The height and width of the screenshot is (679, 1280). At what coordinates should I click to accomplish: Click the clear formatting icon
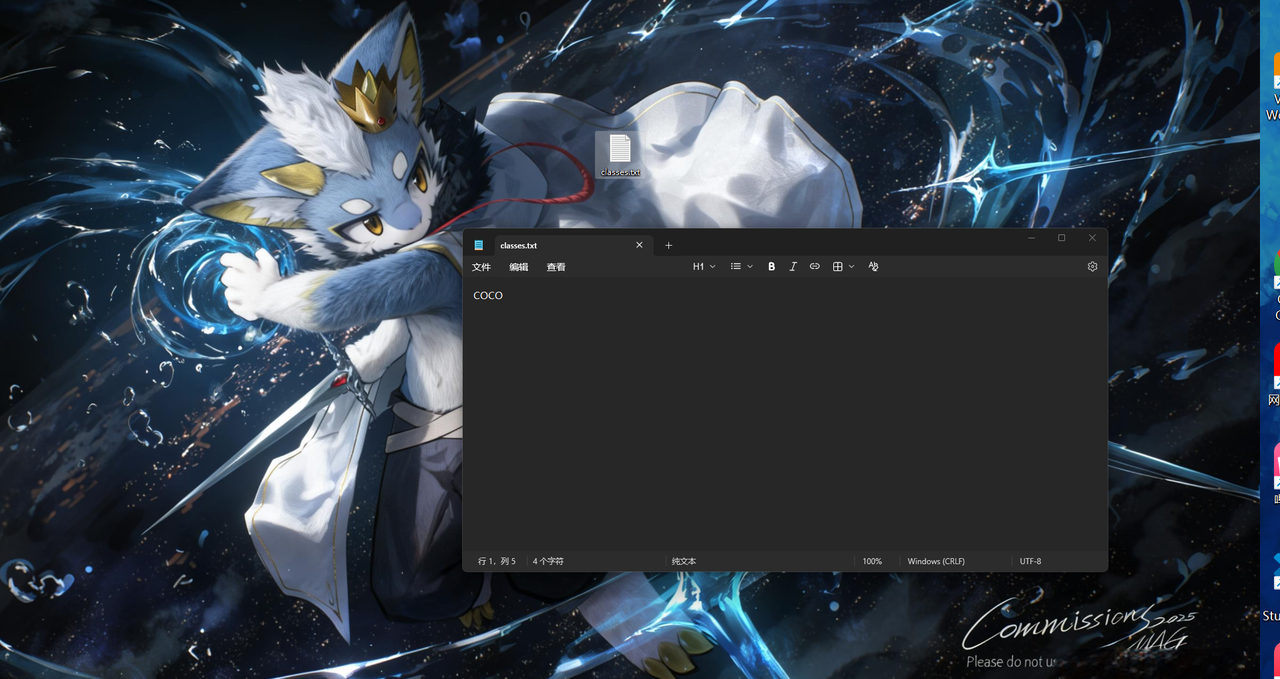(873, 267)
